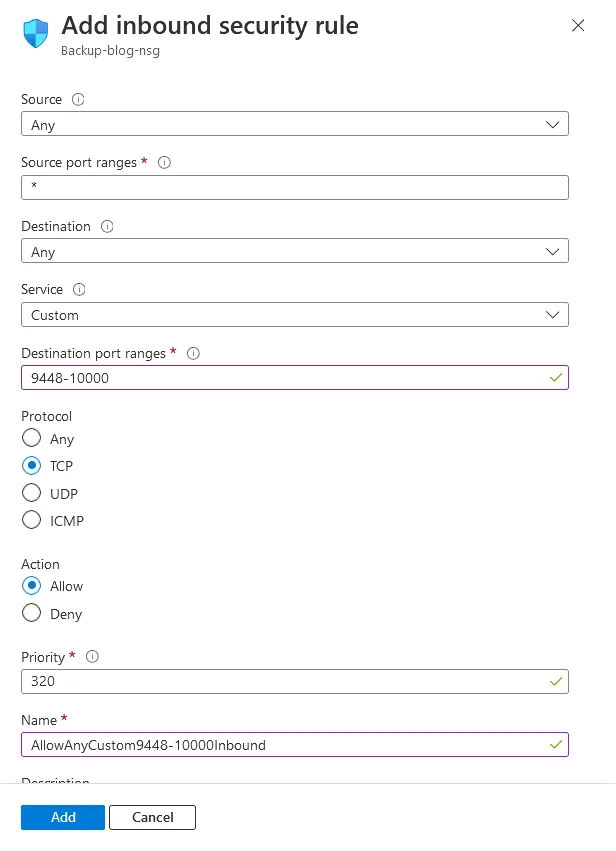
Task: Click the Cancel button
Action: click(152, 817)
